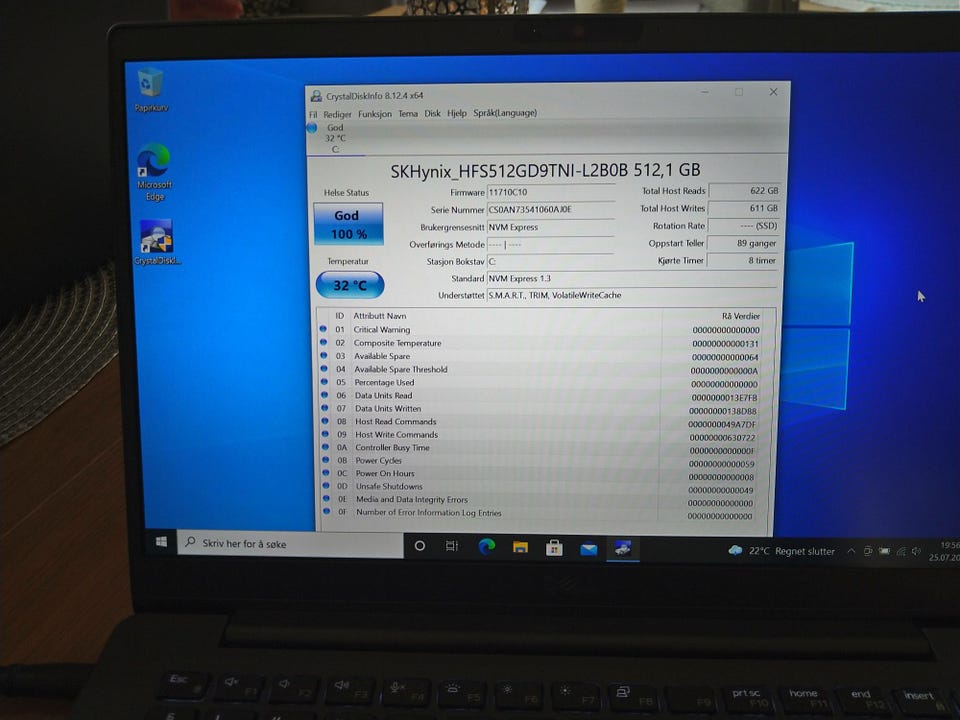Open the Fil menu
The height and width of the screenshot is (720, 960).
pos(313,114)
